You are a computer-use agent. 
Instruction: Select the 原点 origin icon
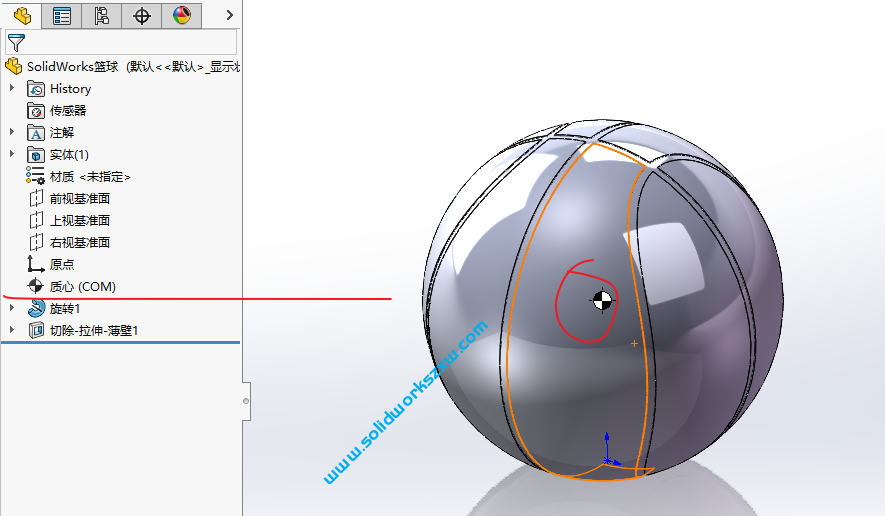click(x=36, y=264)
